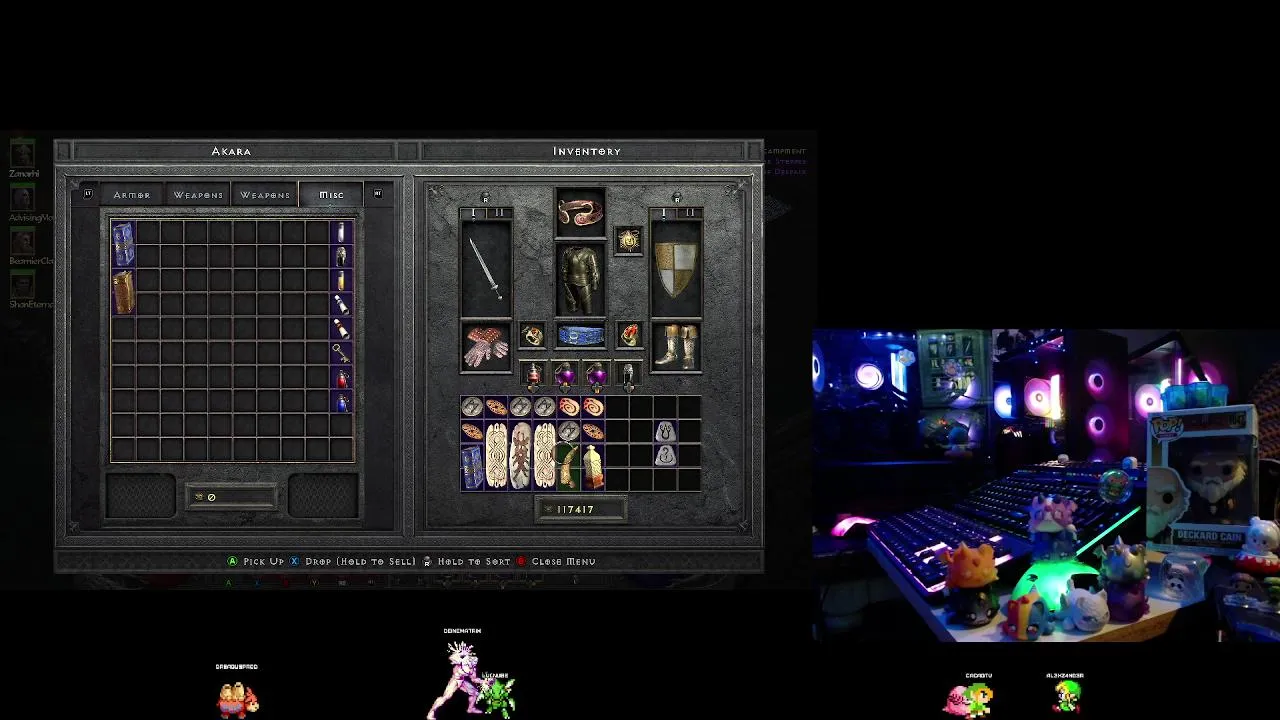Pick the grey rune with question mark
The width and height of the screenshot is (1280, 720).
[x=665, y=455]
